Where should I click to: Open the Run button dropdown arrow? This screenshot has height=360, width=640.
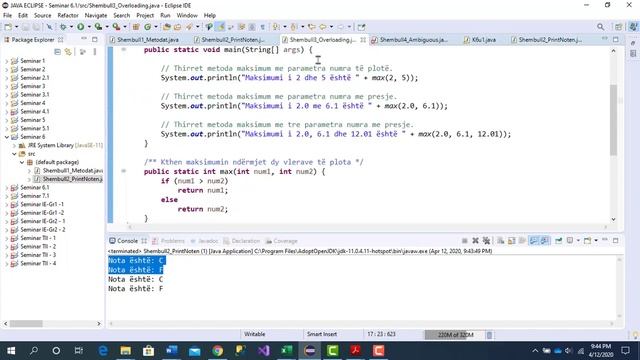(89, 27)
